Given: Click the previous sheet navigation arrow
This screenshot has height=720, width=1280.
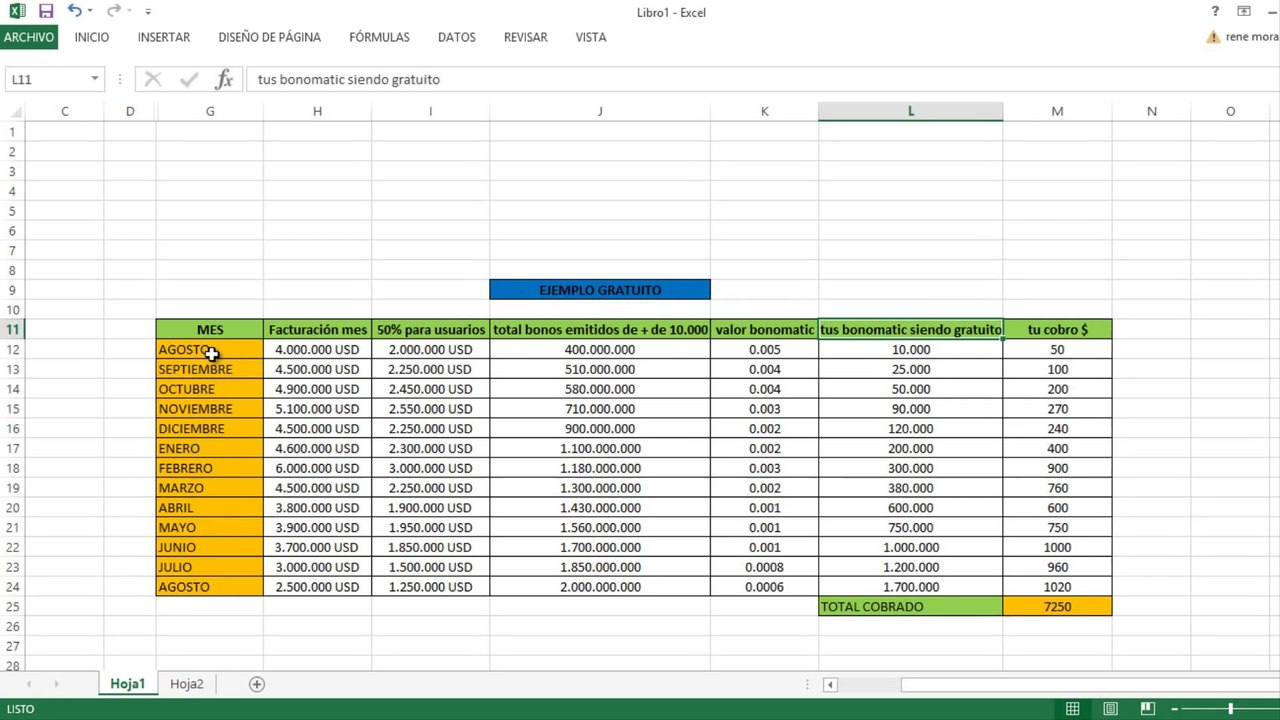Looking at the screenshot, I should tap(29, 684).
